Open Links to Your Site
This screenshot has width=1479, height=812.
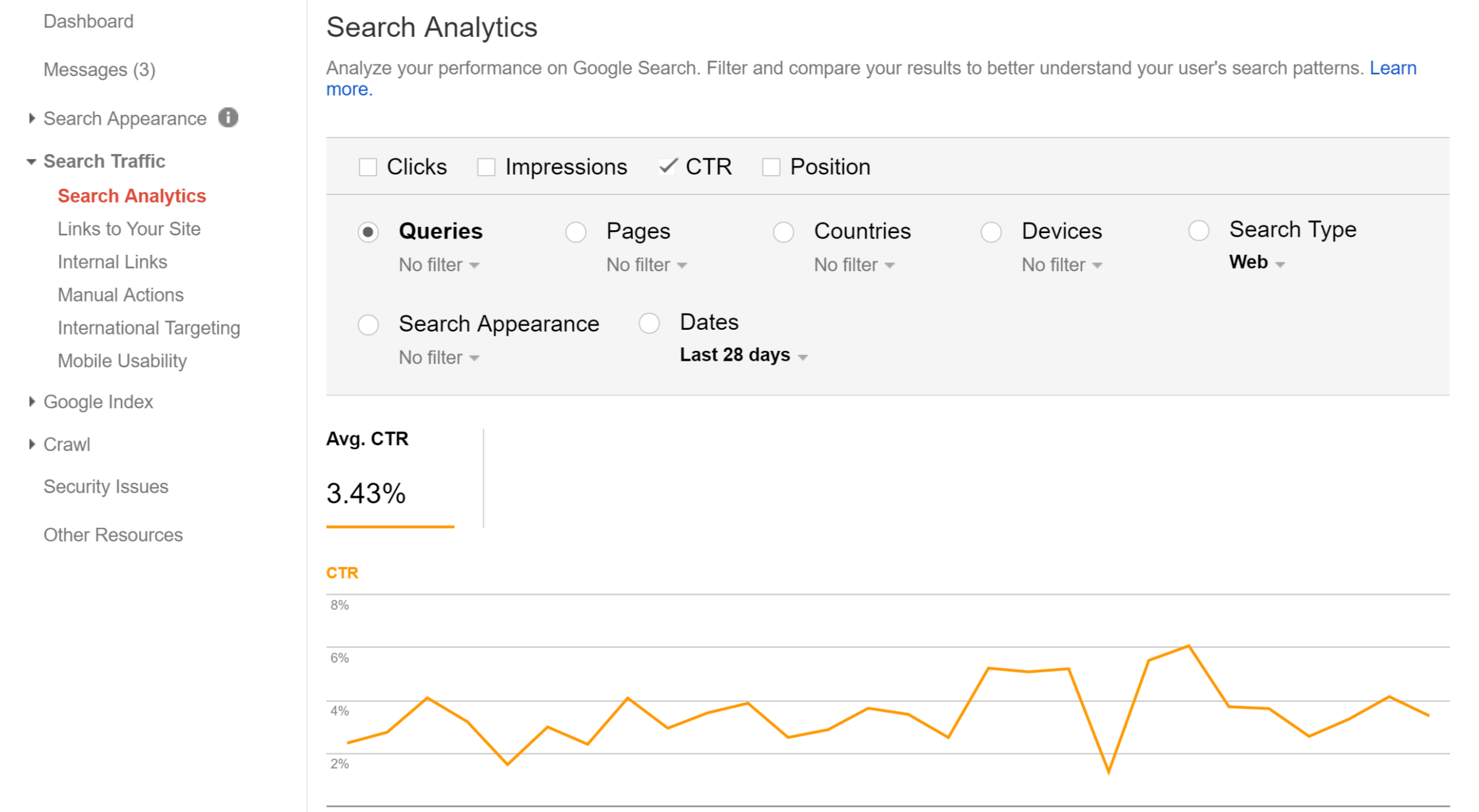click(x=129, y=228)
